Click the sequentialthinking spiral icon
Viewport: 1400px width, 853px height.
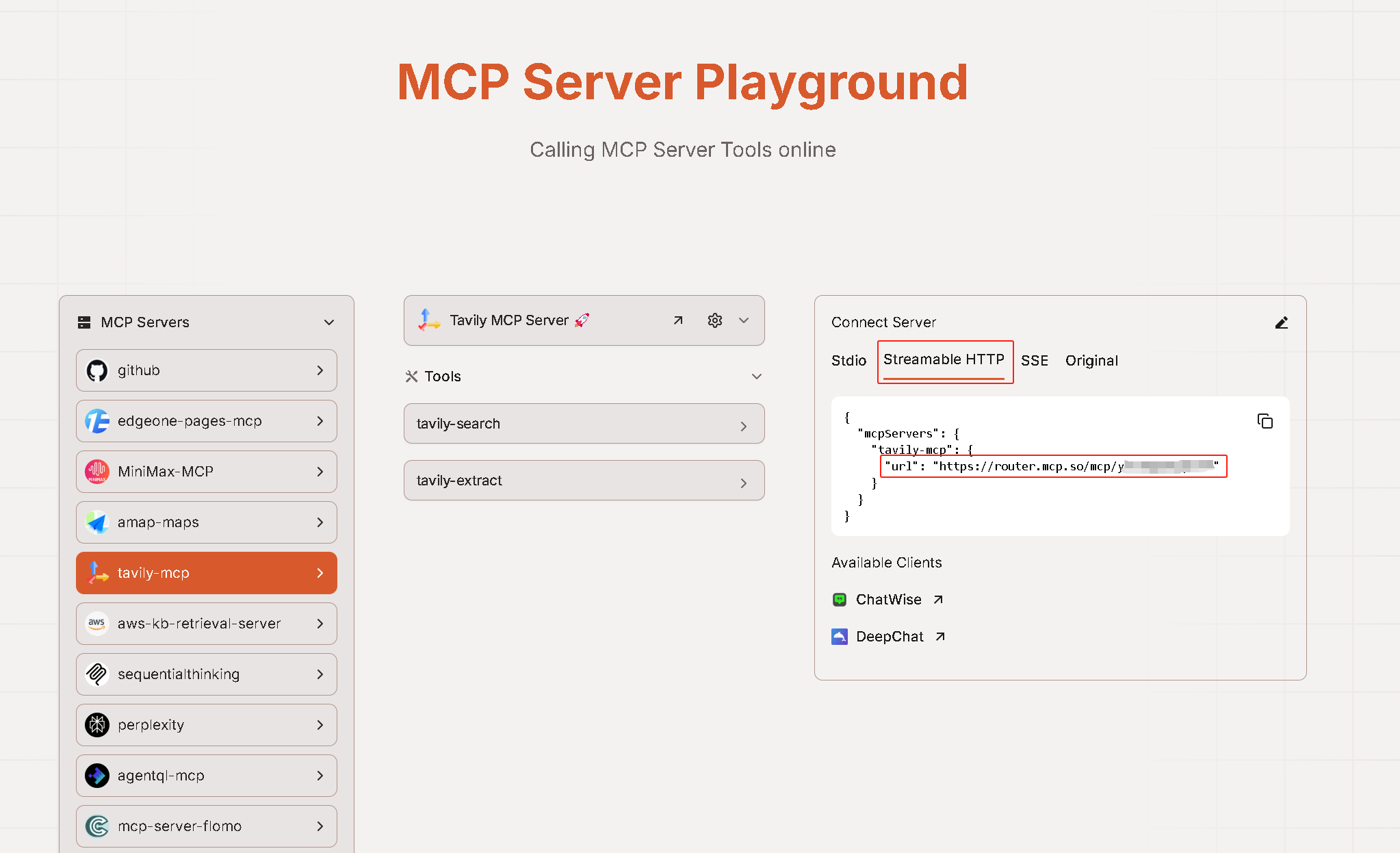[97, 674]
